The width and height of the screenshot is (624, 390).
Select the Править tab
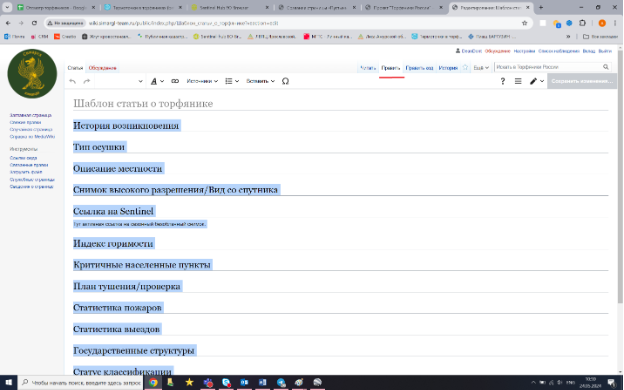391,68
